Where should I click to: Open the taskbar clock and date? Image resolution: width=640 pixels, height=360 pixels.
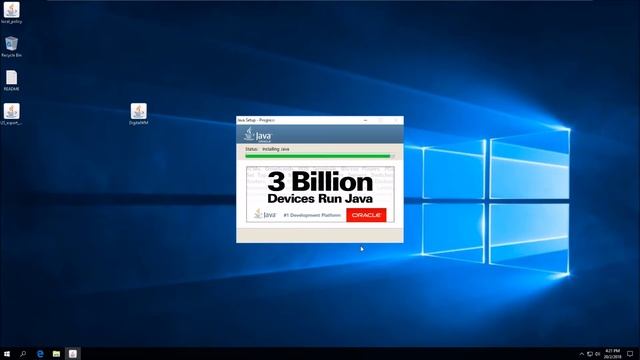click(612, 354)
